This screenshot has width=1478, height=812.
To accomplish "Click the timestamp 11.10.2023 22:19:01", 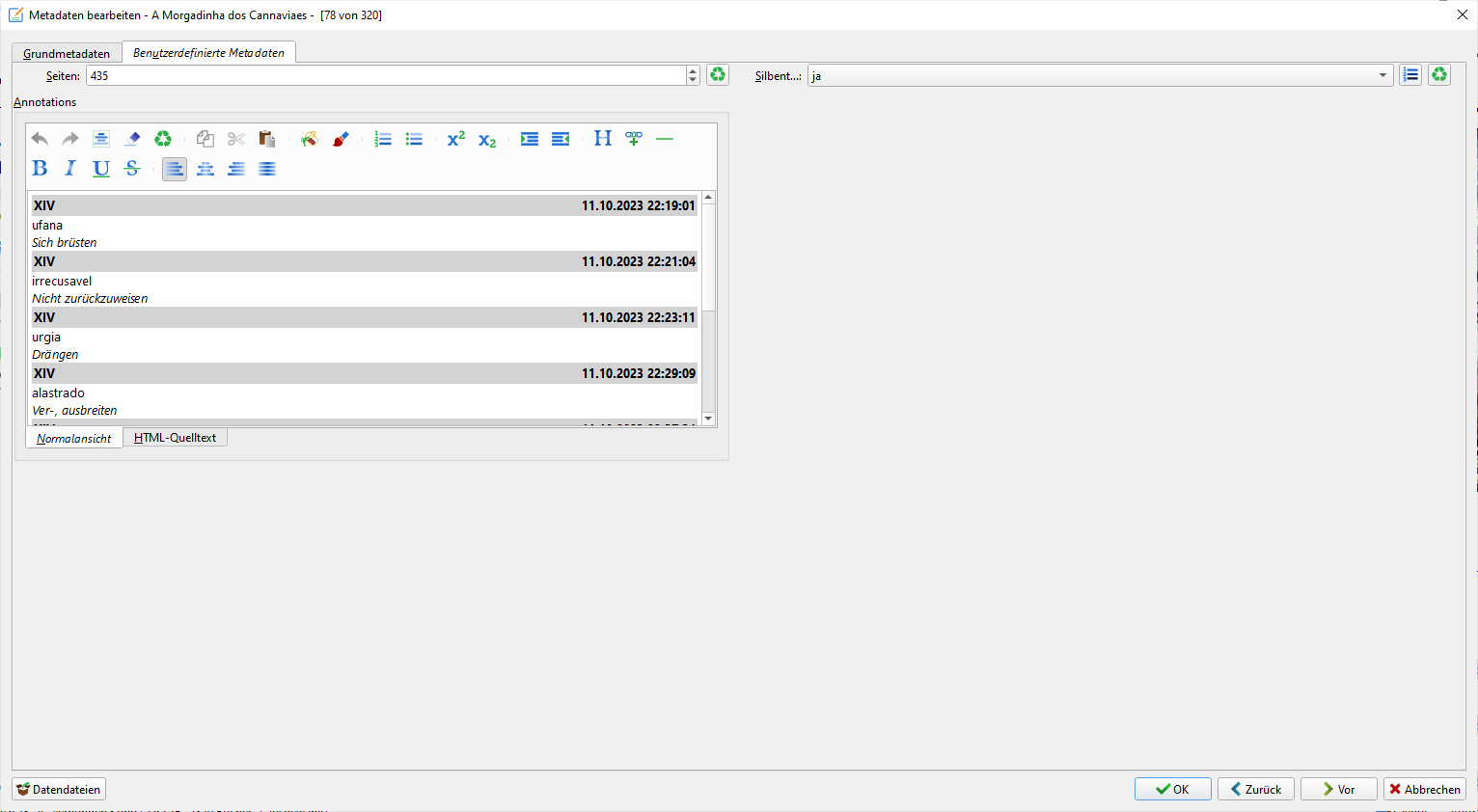I will (x=639, y=205).
